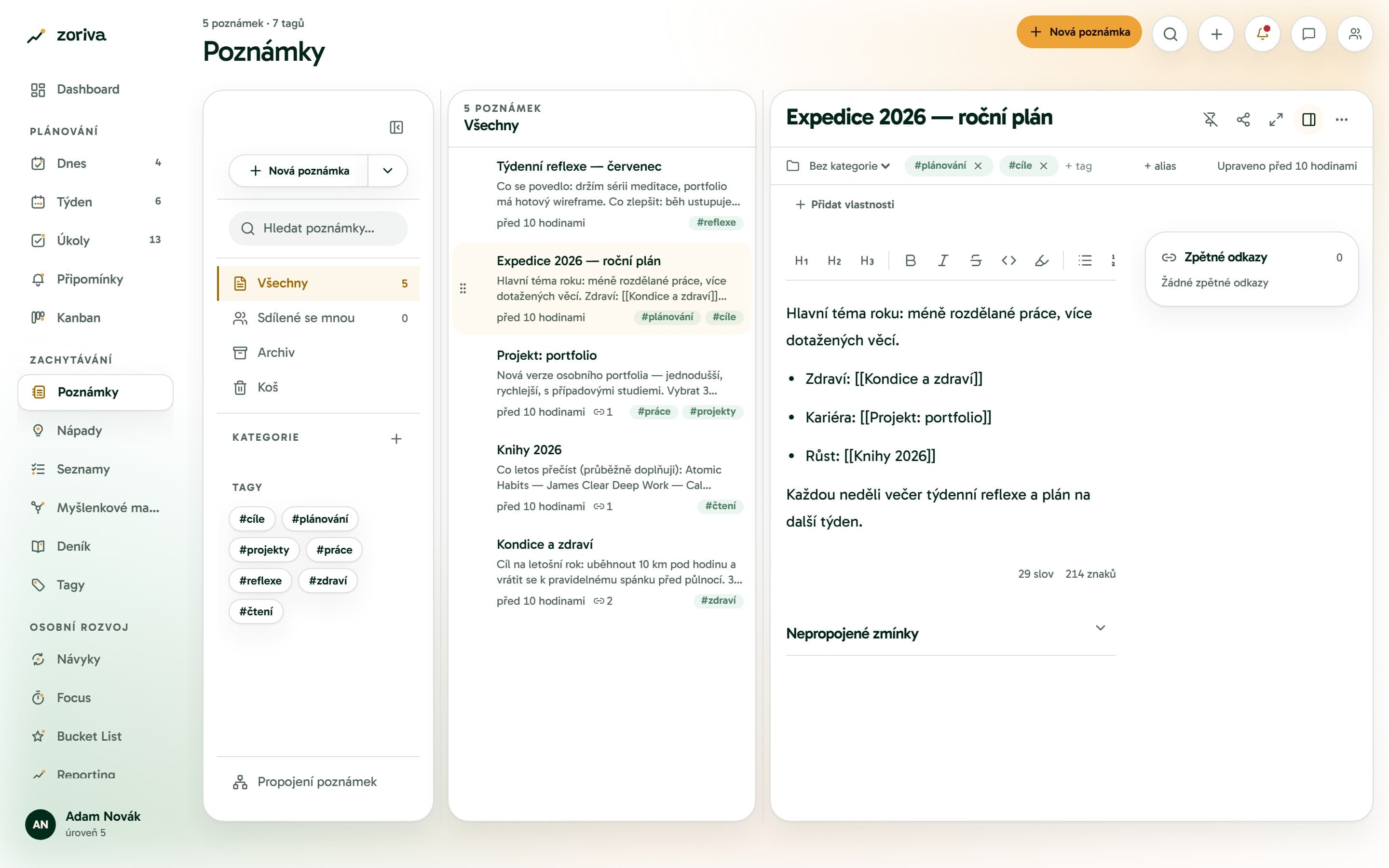This screenshot has height=868, width=1389.
Task: Insert a bulleted list
Action: (x=1085, y=260)
